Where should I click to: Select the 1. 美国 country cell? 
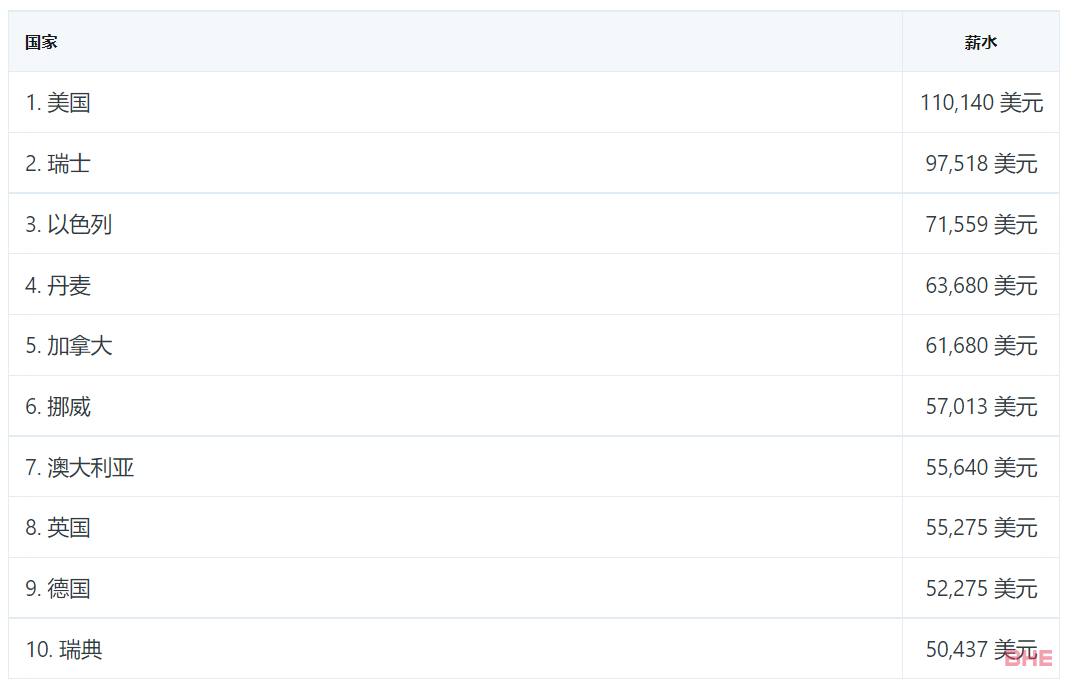point(58,103)
